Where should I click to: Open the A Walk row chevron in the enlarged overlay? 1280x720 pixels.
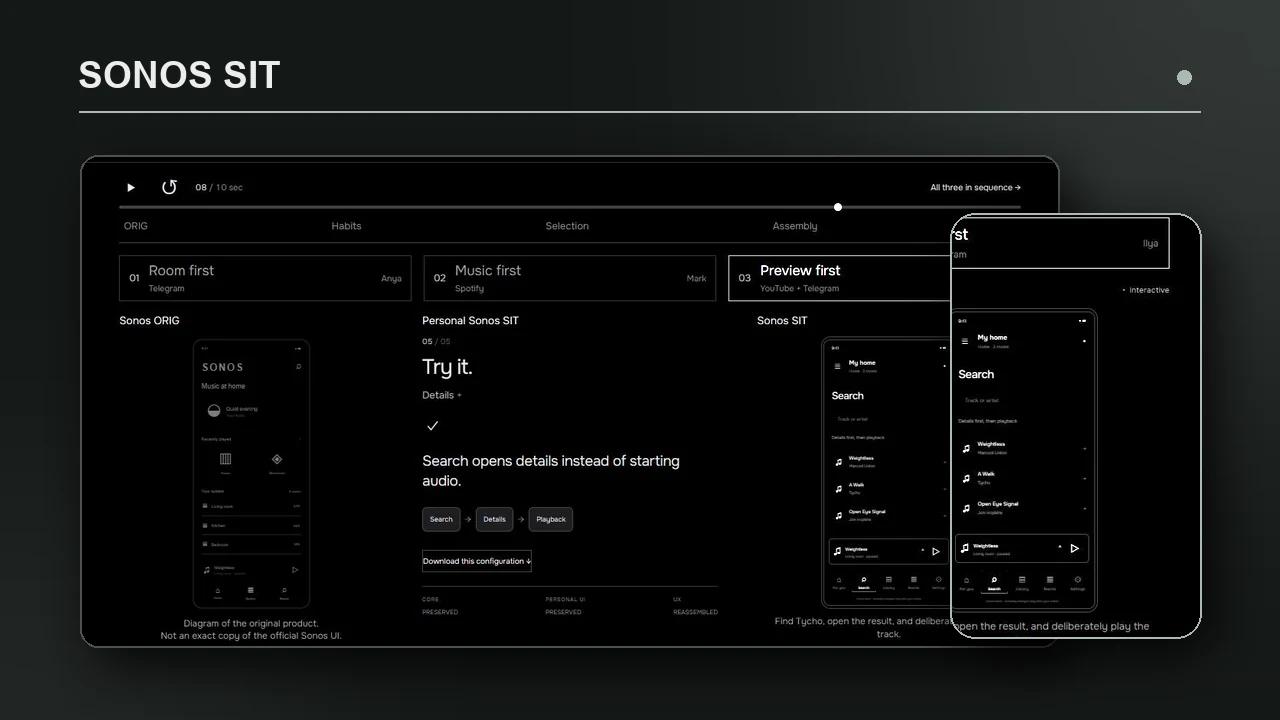coord(1084,479)
